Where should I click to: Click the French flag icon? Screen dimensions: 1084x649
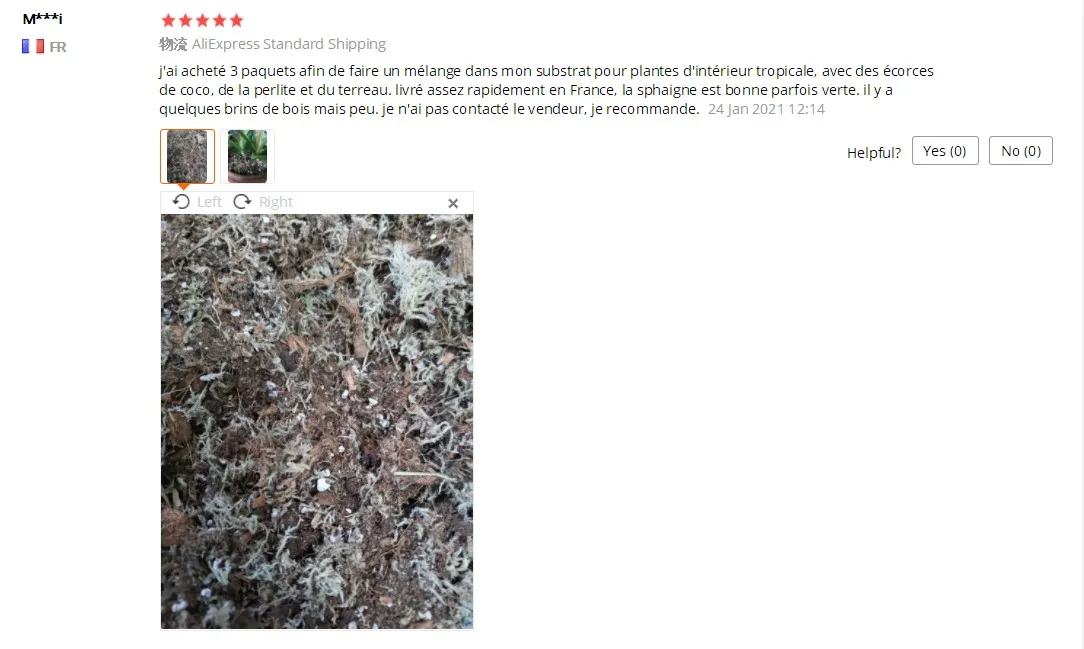(x=32, y=46)
